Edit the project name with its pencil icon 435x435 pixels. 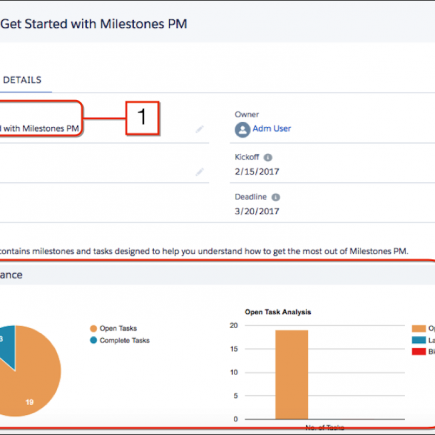point(199,129)
